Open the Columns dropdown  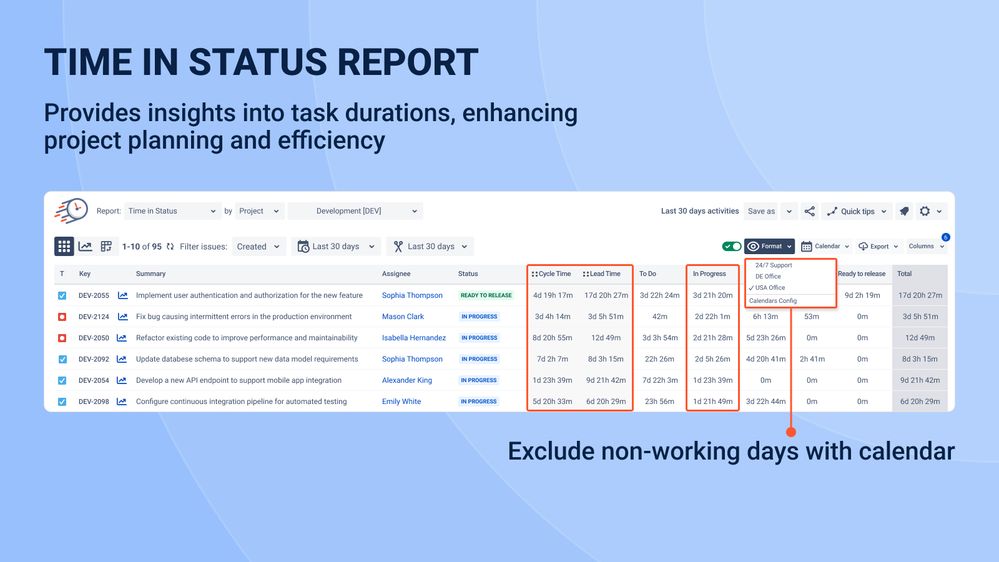(x=926, y=246)
